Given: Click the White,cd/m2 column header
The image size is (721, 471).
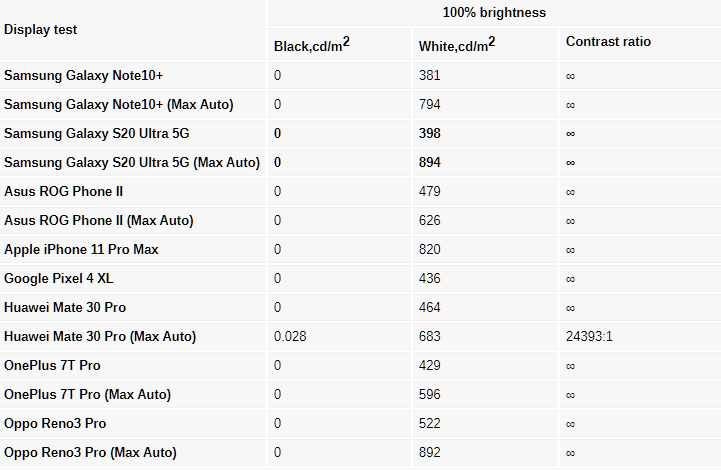Looking at the screenshot, I should (x=457, y=45).
